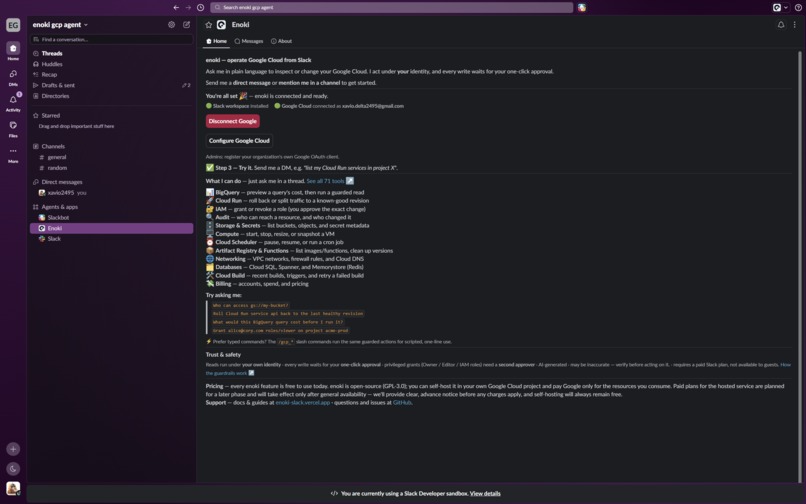Star the Enoki conversation
This screenshot has width=806, height=504.
coord(209,25)
